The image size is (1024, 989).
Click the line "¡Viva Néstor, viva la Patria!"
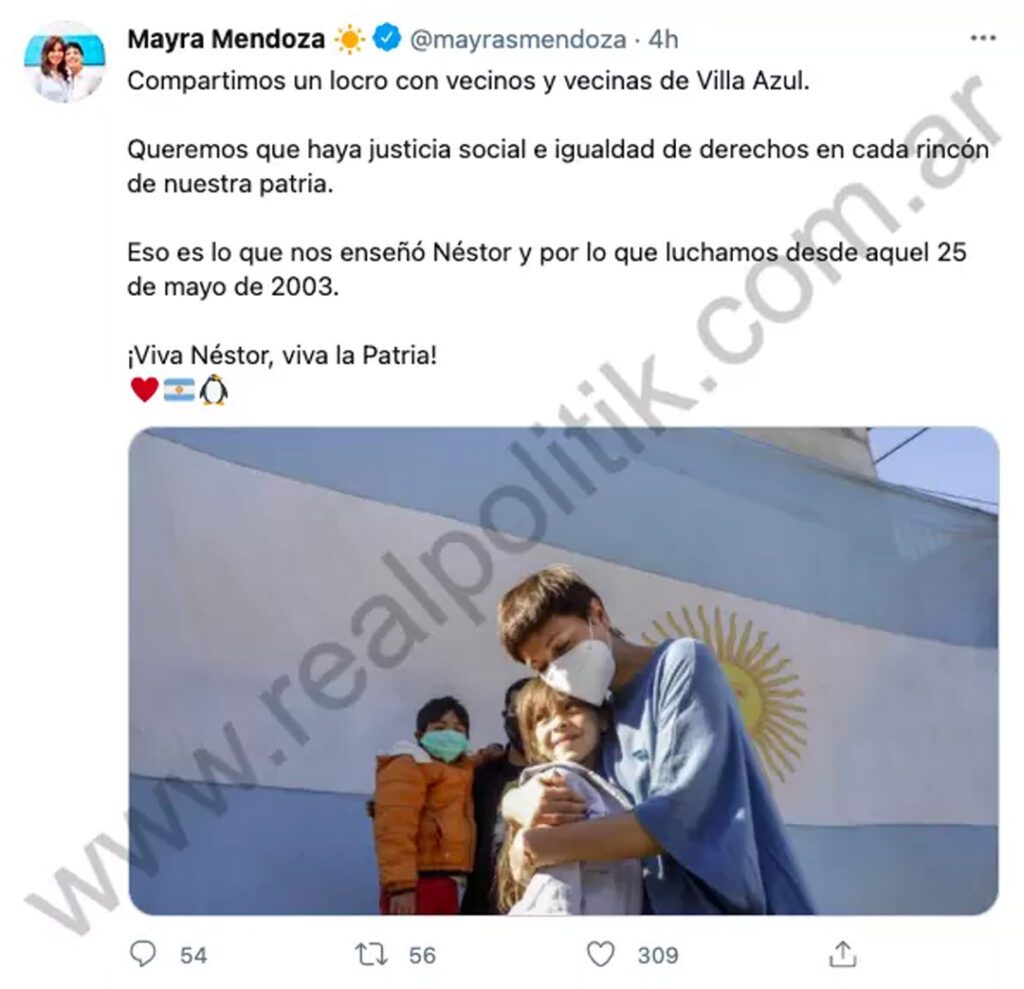pos(282,355)
